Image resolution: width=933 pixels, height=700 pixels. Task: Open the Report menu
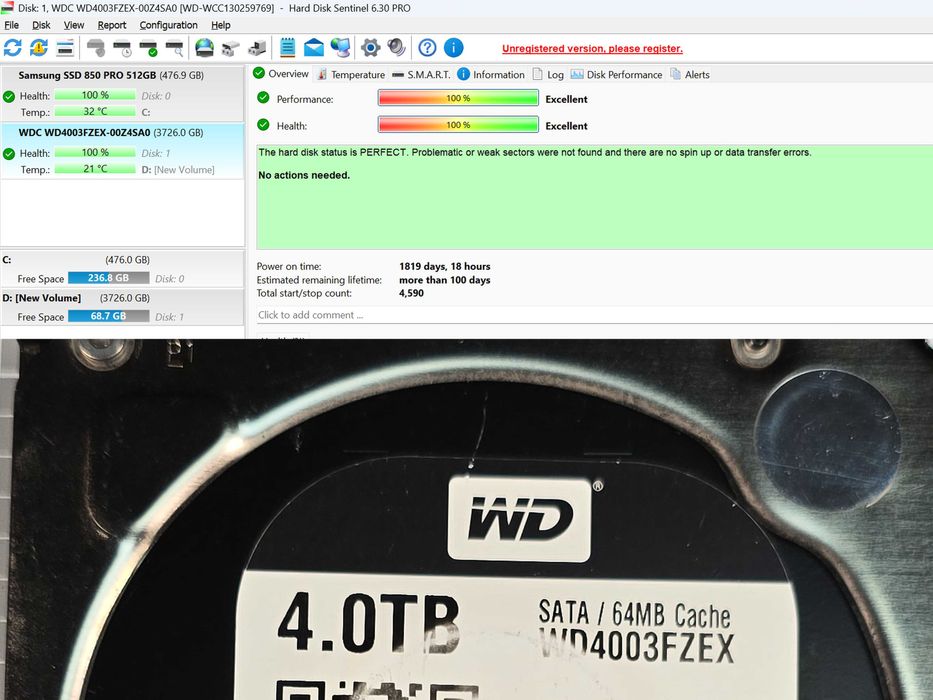coord(112,25)
